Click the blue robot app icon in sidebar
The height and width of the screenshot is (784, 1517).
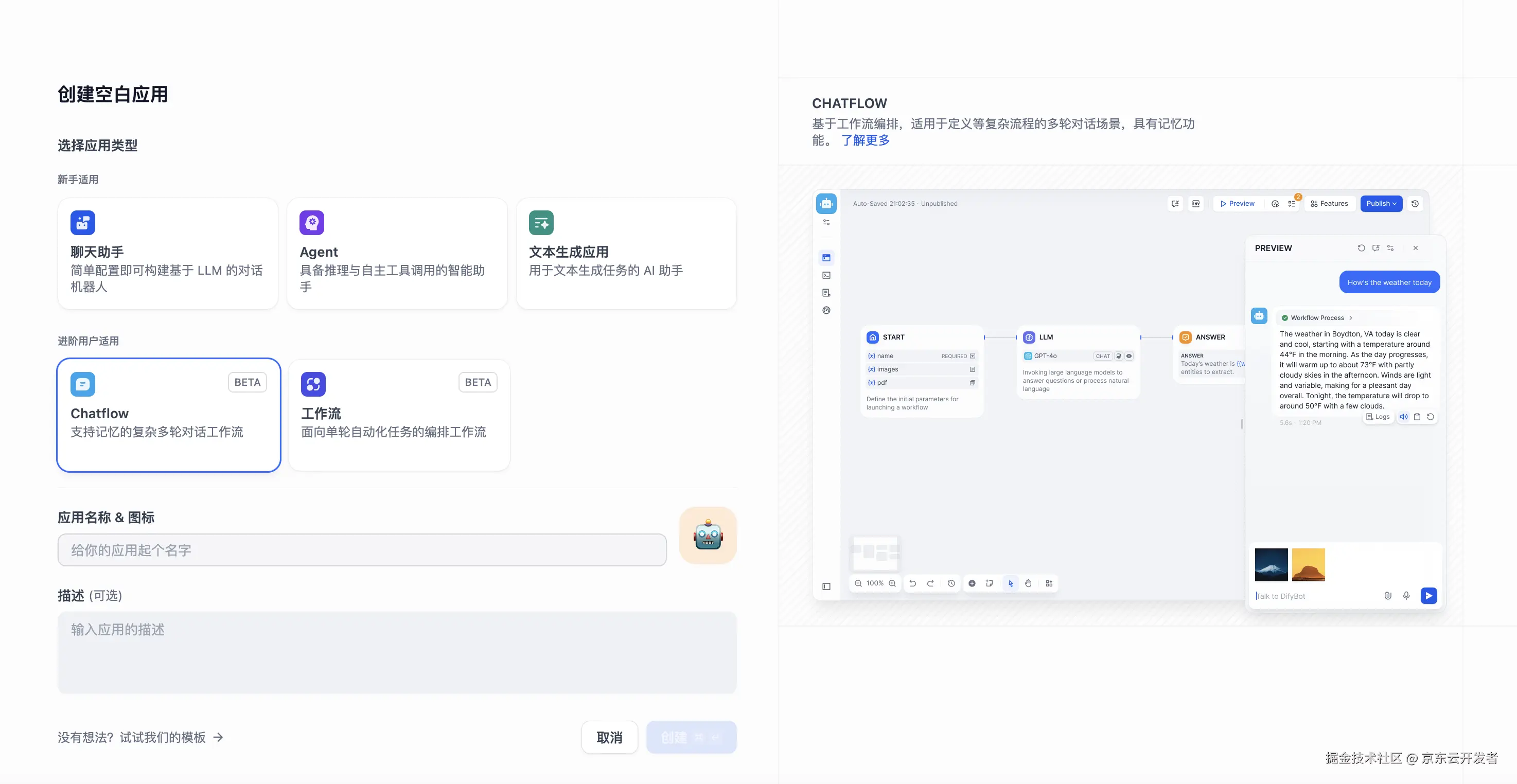tap(826, 204)
